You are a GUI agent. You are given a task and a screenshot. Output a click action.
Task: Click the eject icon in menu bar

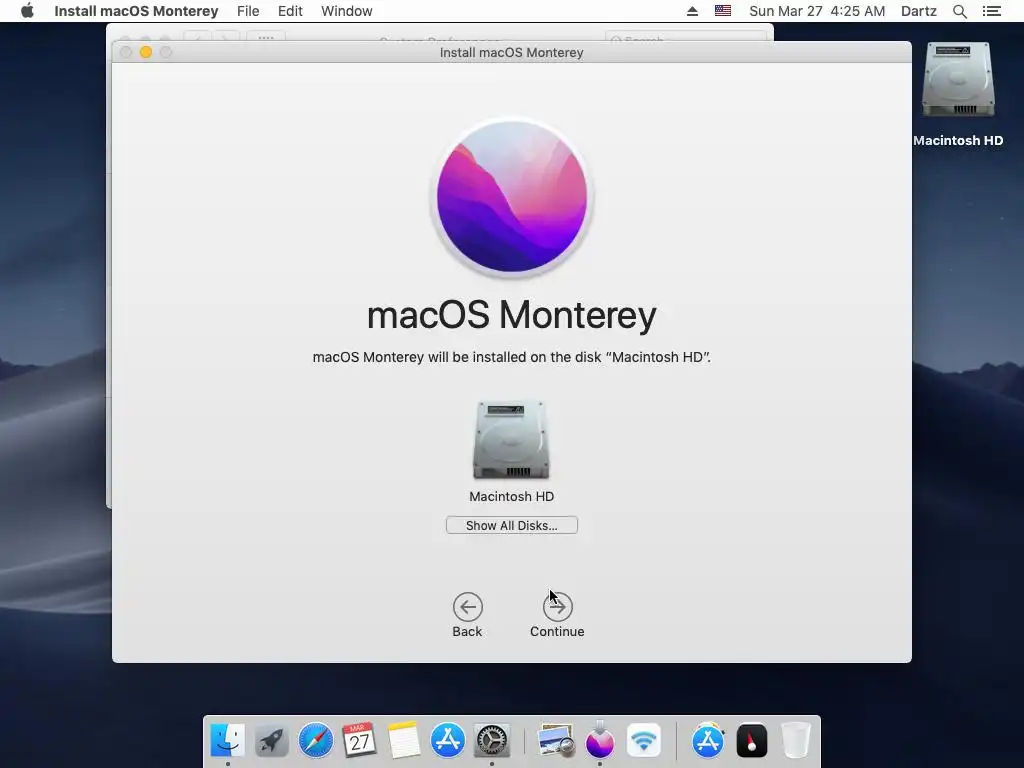[x=692, y=11]
